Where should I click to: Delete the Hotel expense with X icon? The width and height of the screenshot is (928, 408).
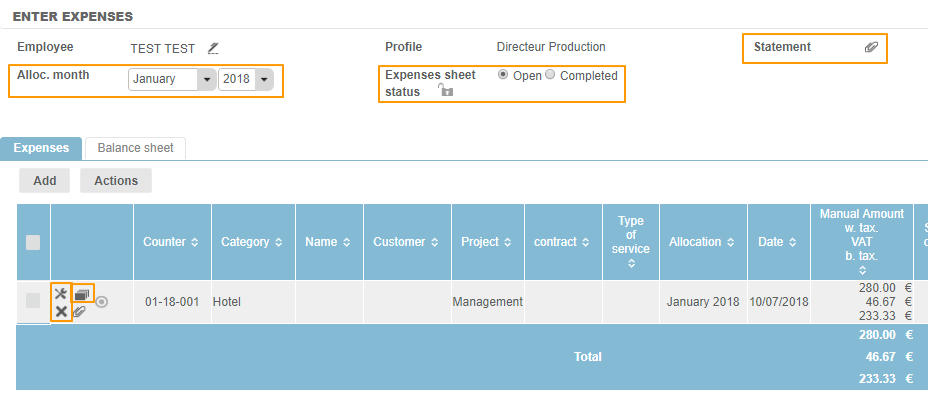[x=61, y=312]
